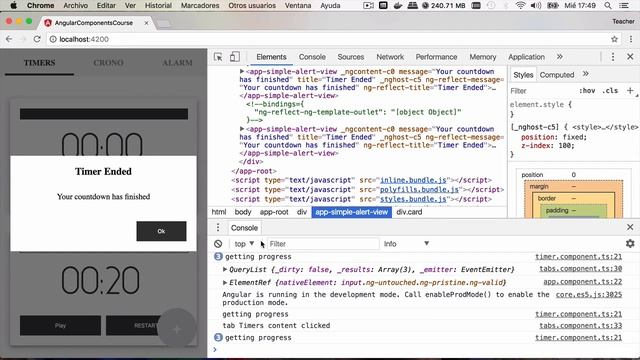
Task: Open Spotlight search in the menu bar
Action: pyautogui.click(x=608, y=5)
